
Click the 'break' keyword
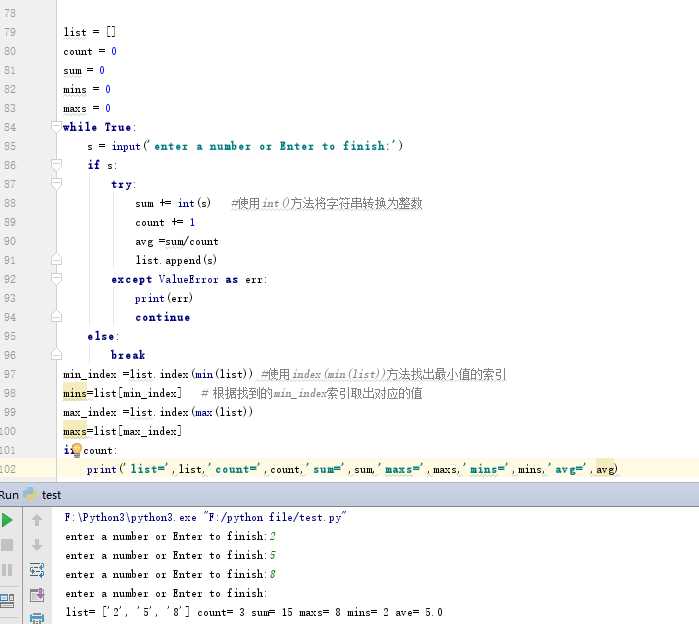pyautogui.click(x=128, y=355)
